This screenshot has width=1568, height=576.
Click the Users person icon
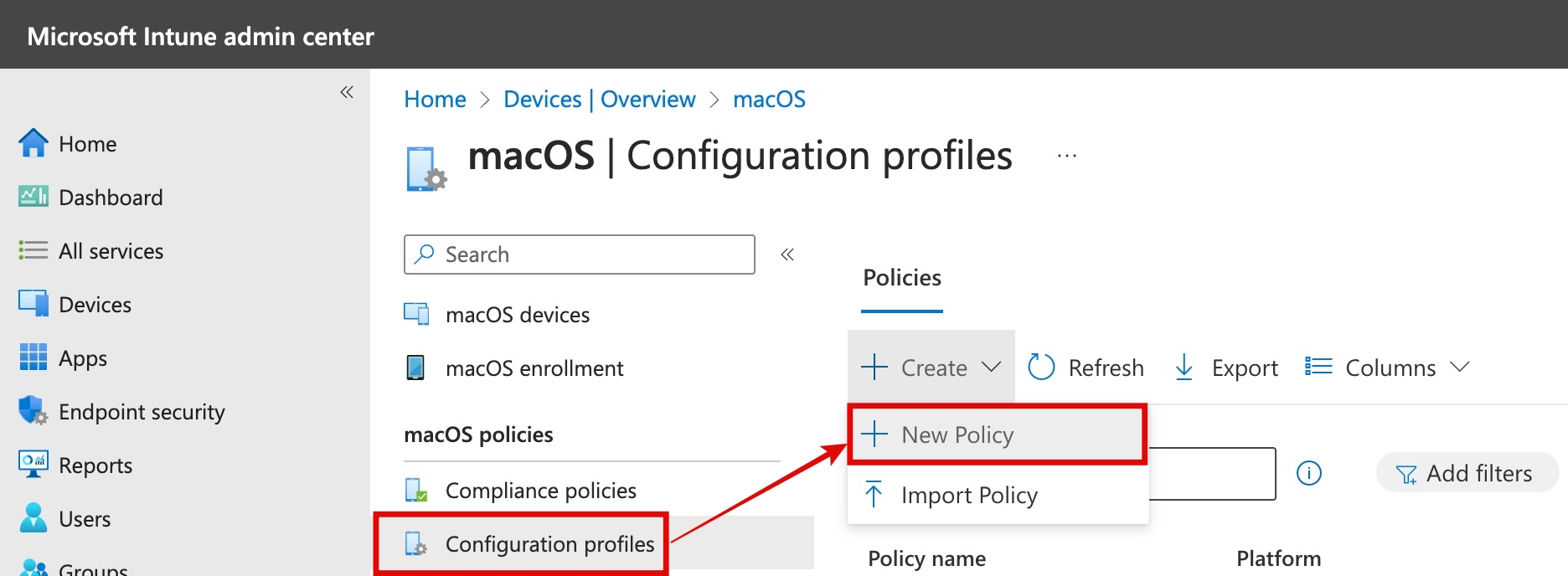(34, 517)
